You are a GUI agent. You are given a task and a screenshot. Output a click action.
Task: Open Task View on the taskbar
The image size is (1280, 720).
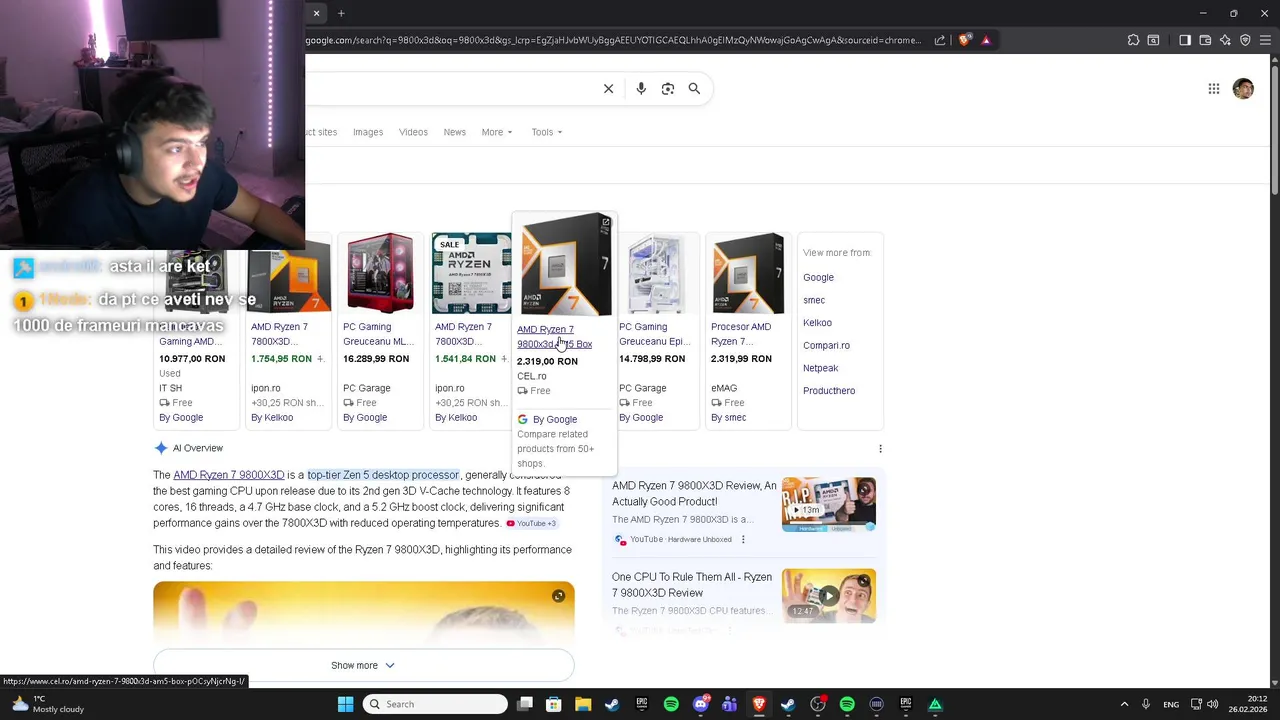(x=525, y=704)
